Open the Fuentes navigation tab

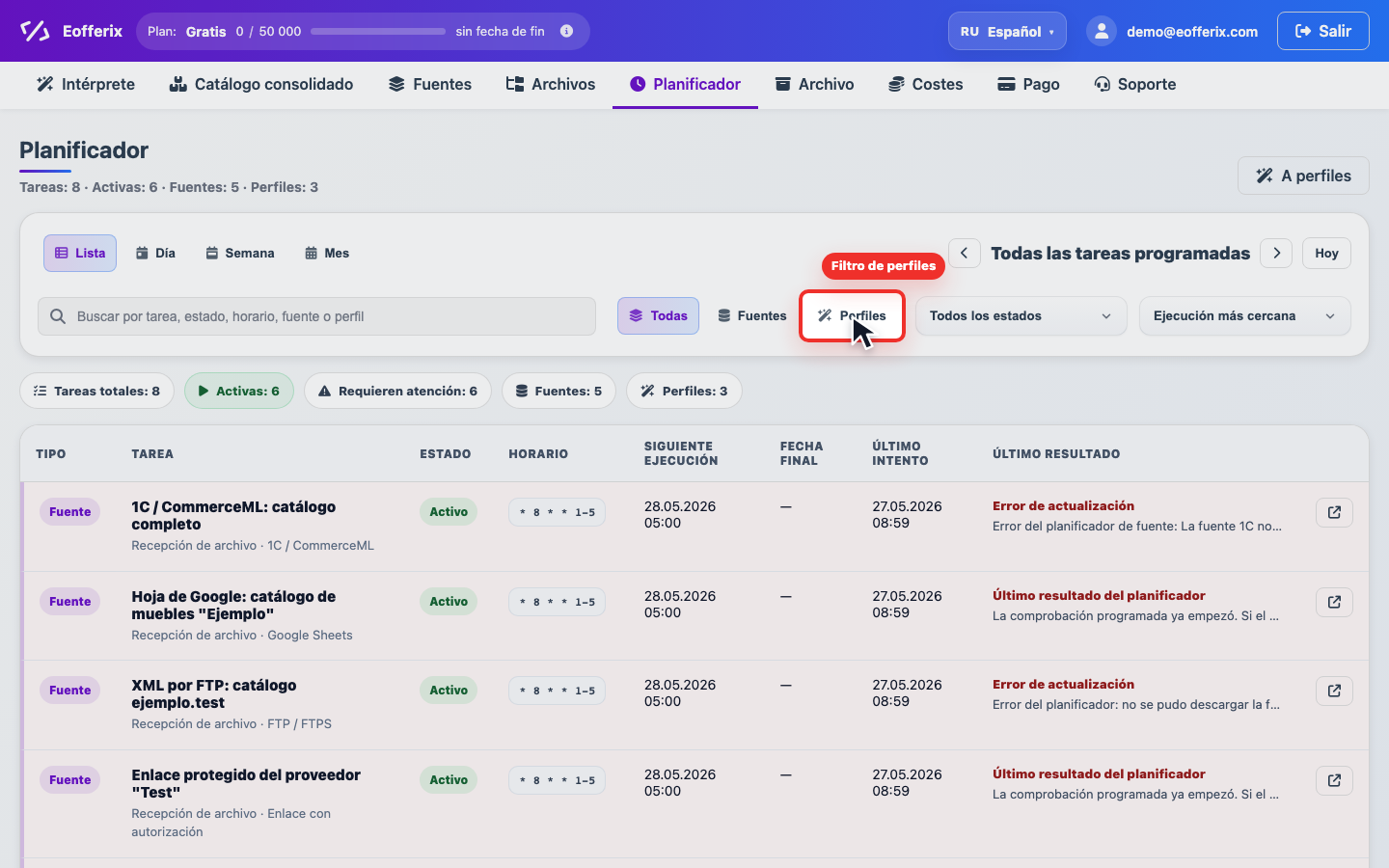tap(430, 84)
